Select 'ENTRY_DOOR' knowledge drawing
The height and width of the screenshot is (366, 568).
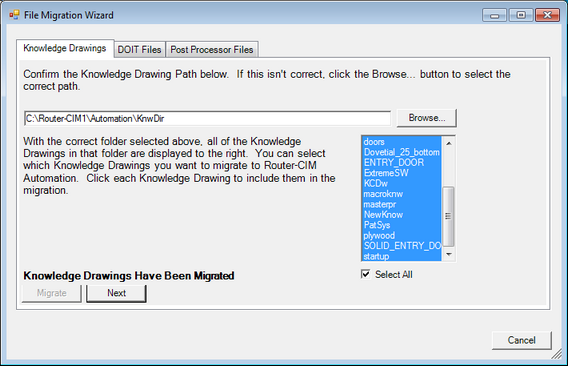tap(402, 163)
